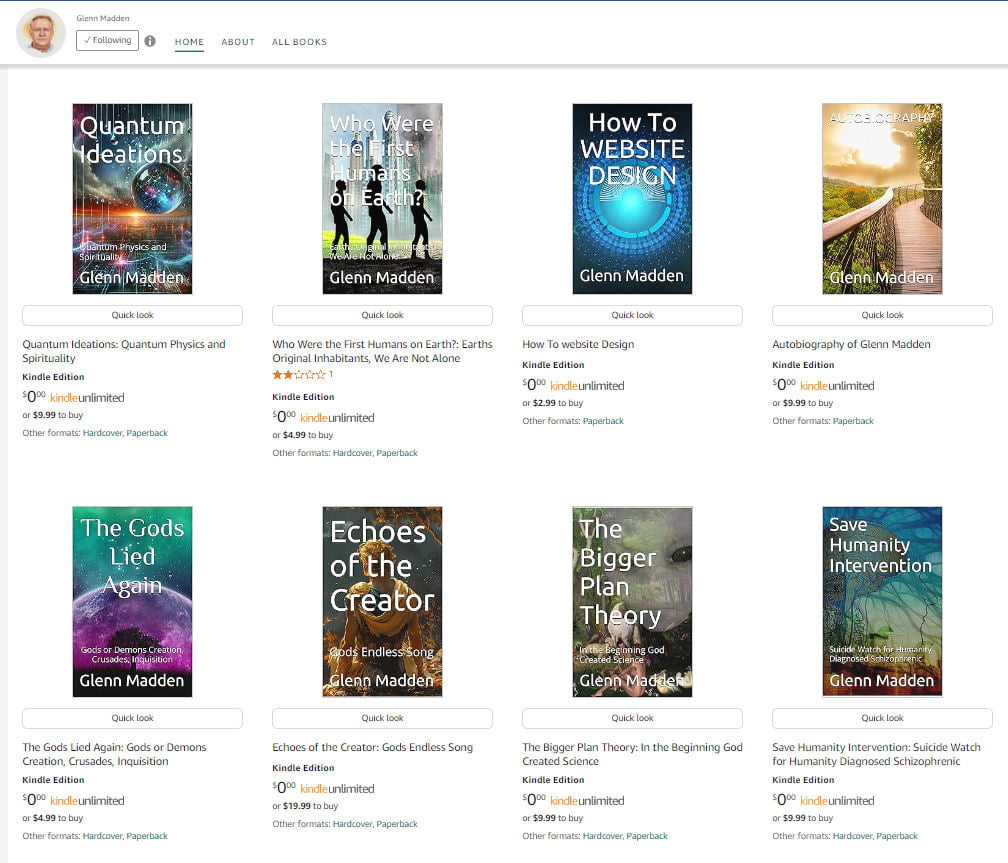Quick look The Bigger Plan Theory
Screen dimensions: 1008x863
tap(631, 717)
